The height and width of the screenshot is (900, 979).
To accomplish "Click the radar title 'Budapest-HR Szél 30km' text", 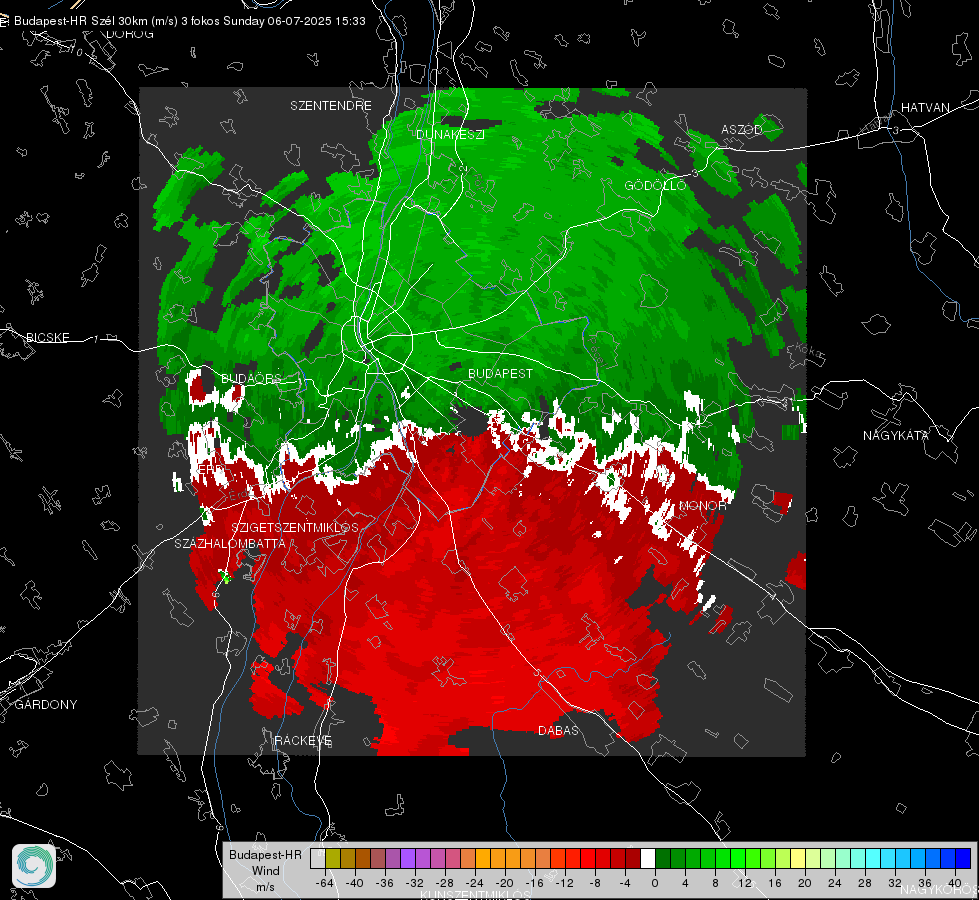I will tap(81, 21).
